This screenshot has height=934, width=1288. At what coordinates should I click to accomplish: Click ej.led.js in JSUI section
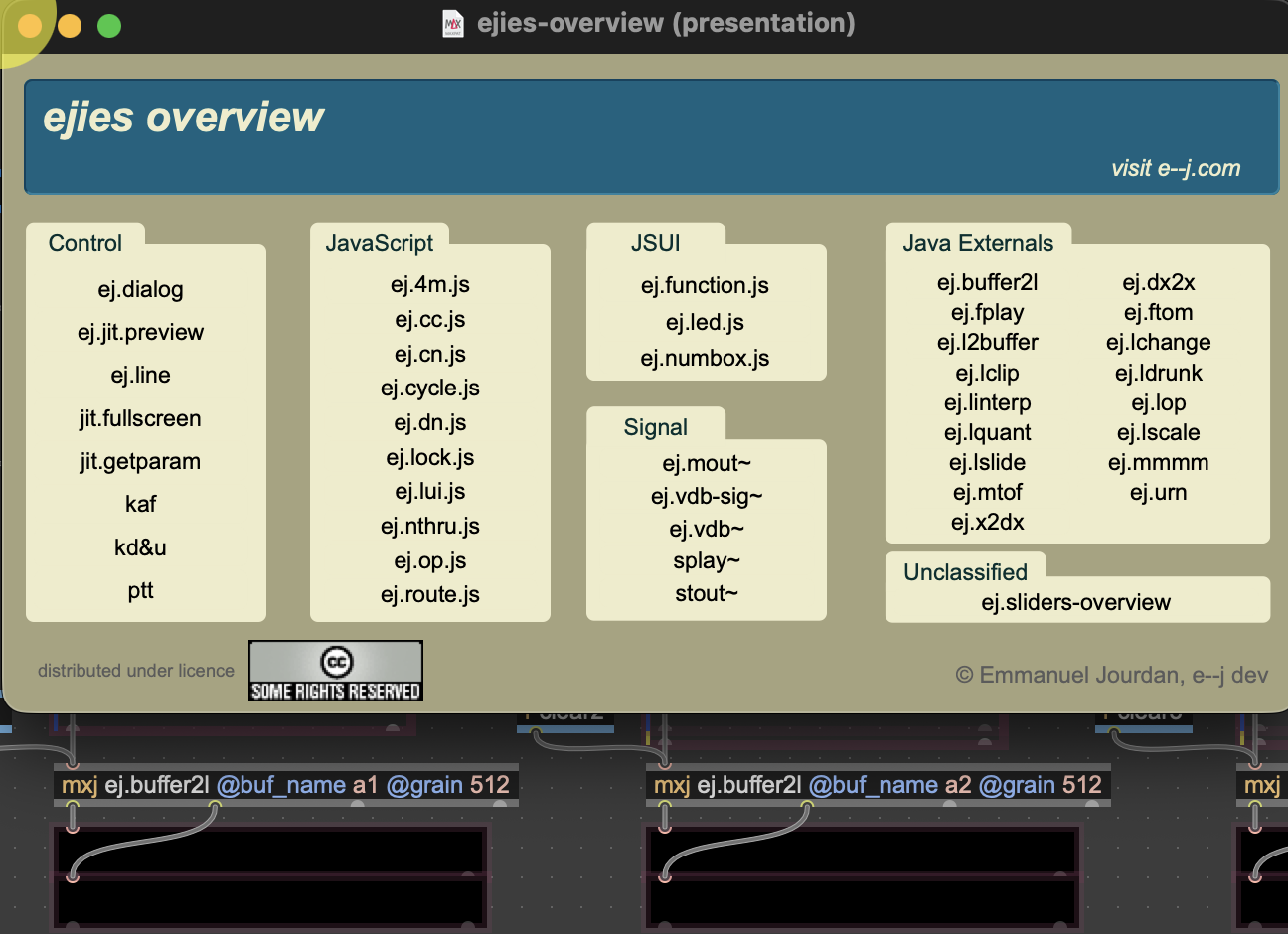click(705, 322)
